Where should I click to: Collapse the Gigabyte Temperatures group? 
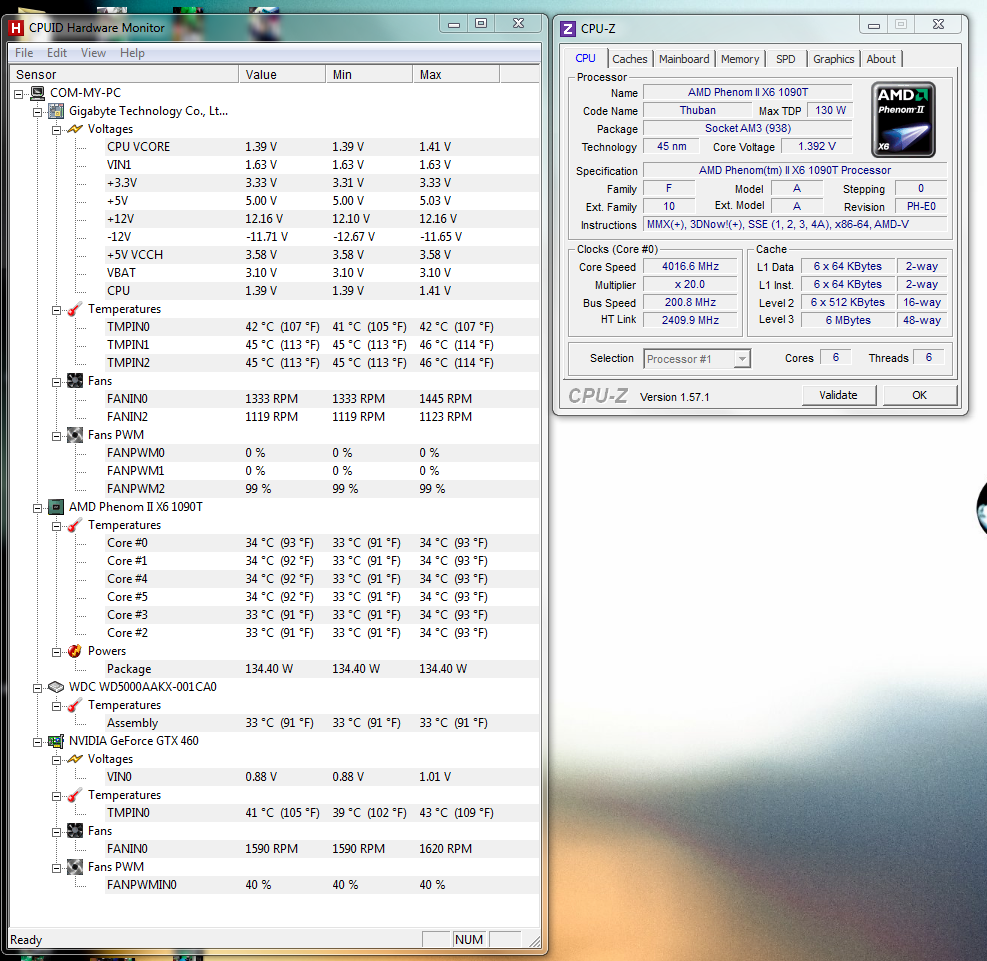tap(57, 310)
